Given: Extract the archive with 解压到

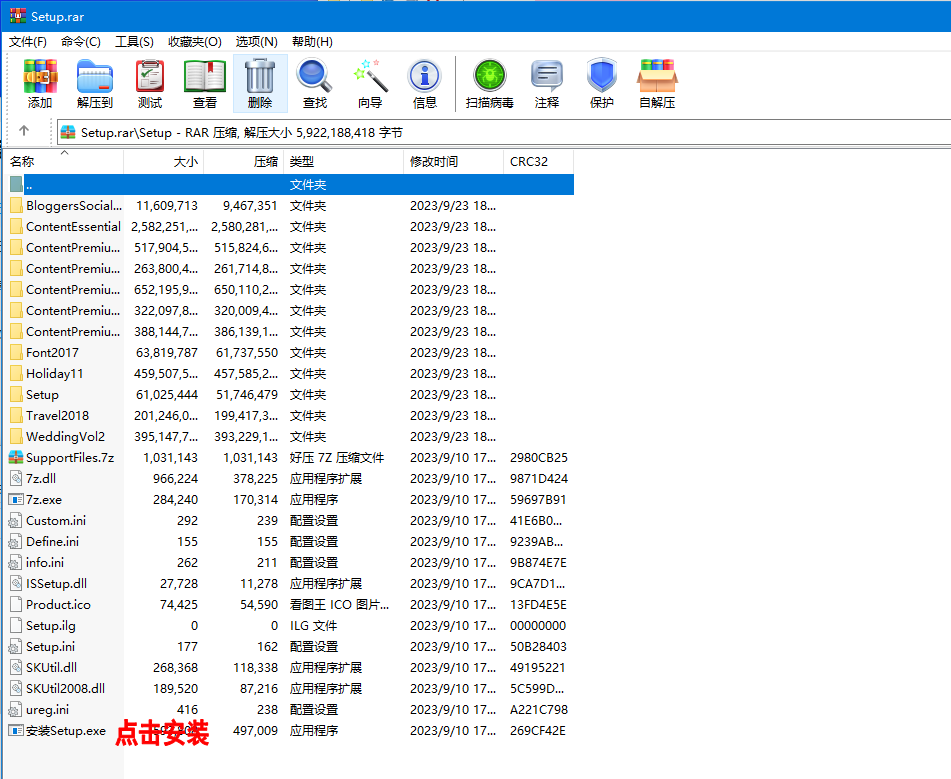Looking at the screenshot, I should 95,84.
